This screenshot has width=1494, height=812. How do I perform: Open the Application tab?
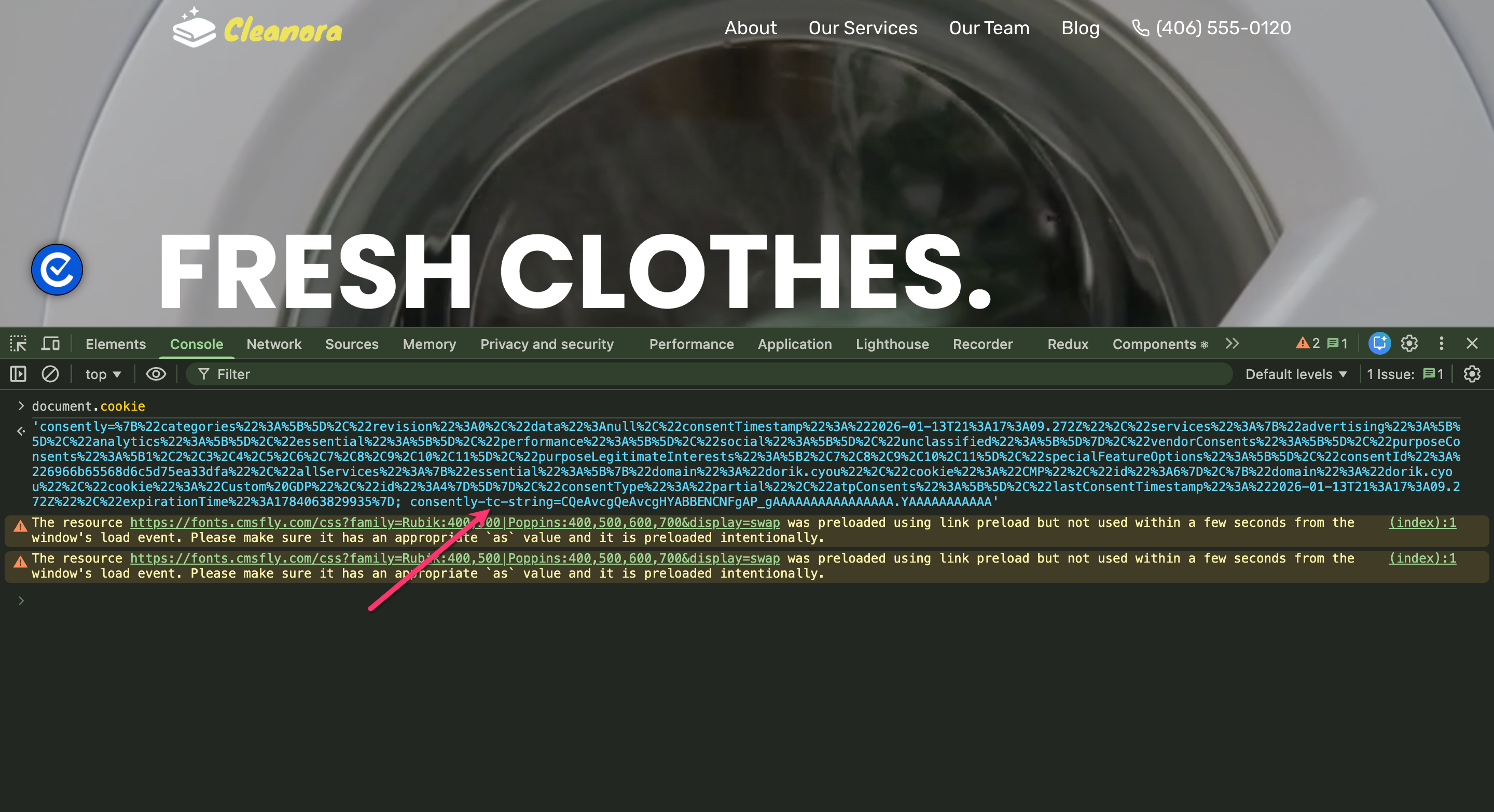pyautogui.click(x=795, y=344)
